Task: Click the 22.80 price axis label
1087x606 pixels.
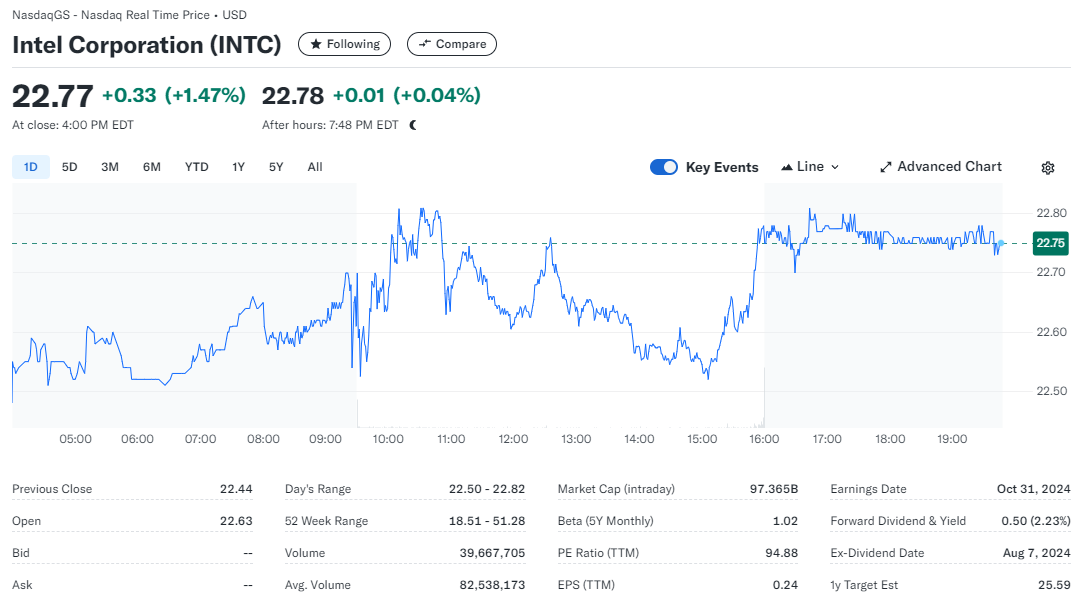Action: pyautogui.click(x=1051, y=213)
